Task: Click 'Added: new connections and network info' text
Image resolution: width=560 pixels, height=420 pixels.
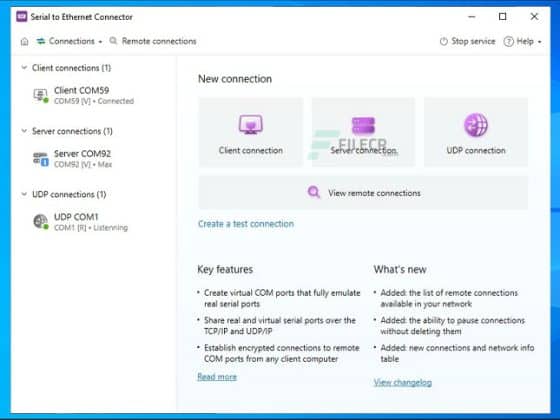Action: point(457,353)
